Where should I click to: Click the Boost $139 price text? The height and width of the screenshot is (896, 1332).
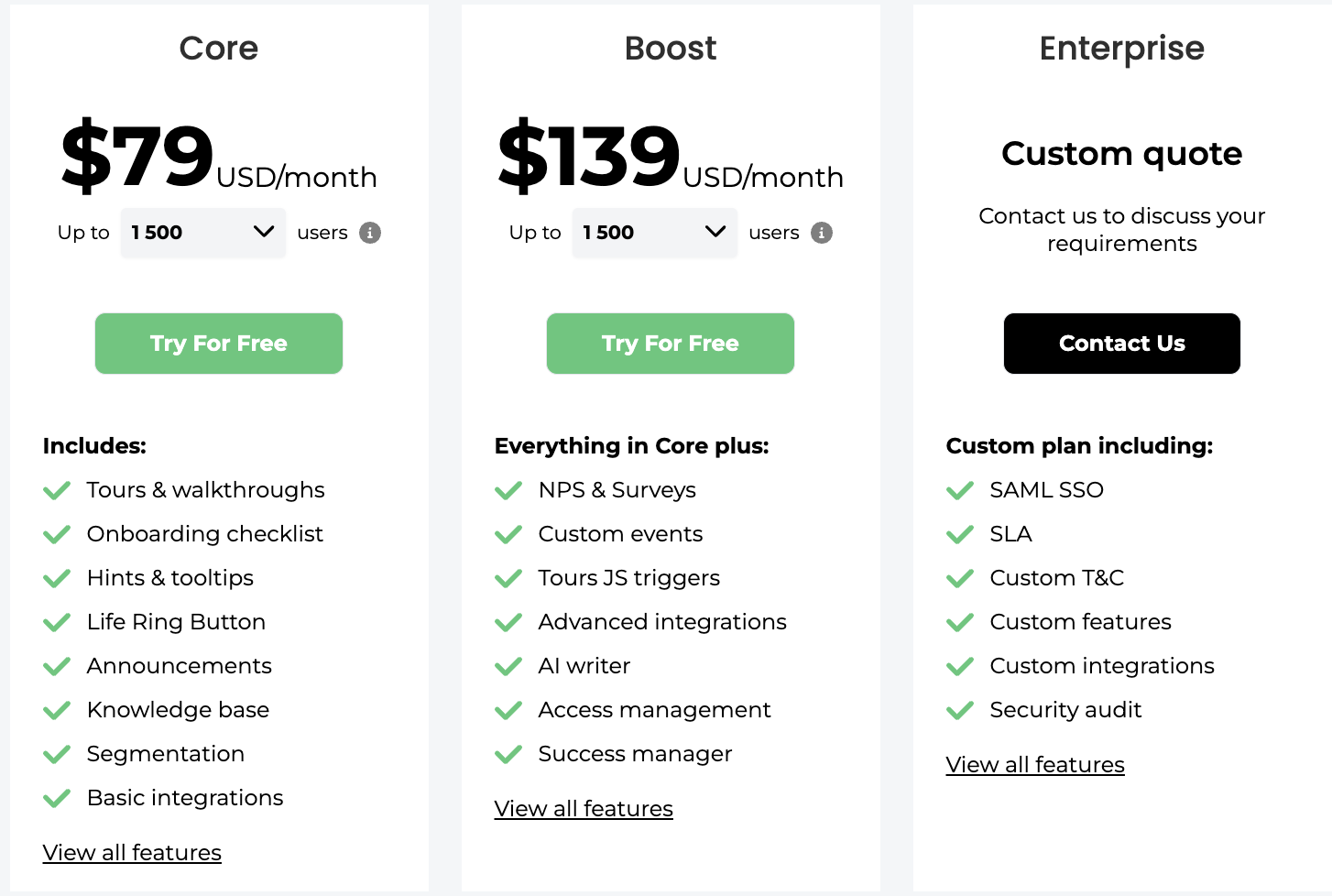(589, 154)
